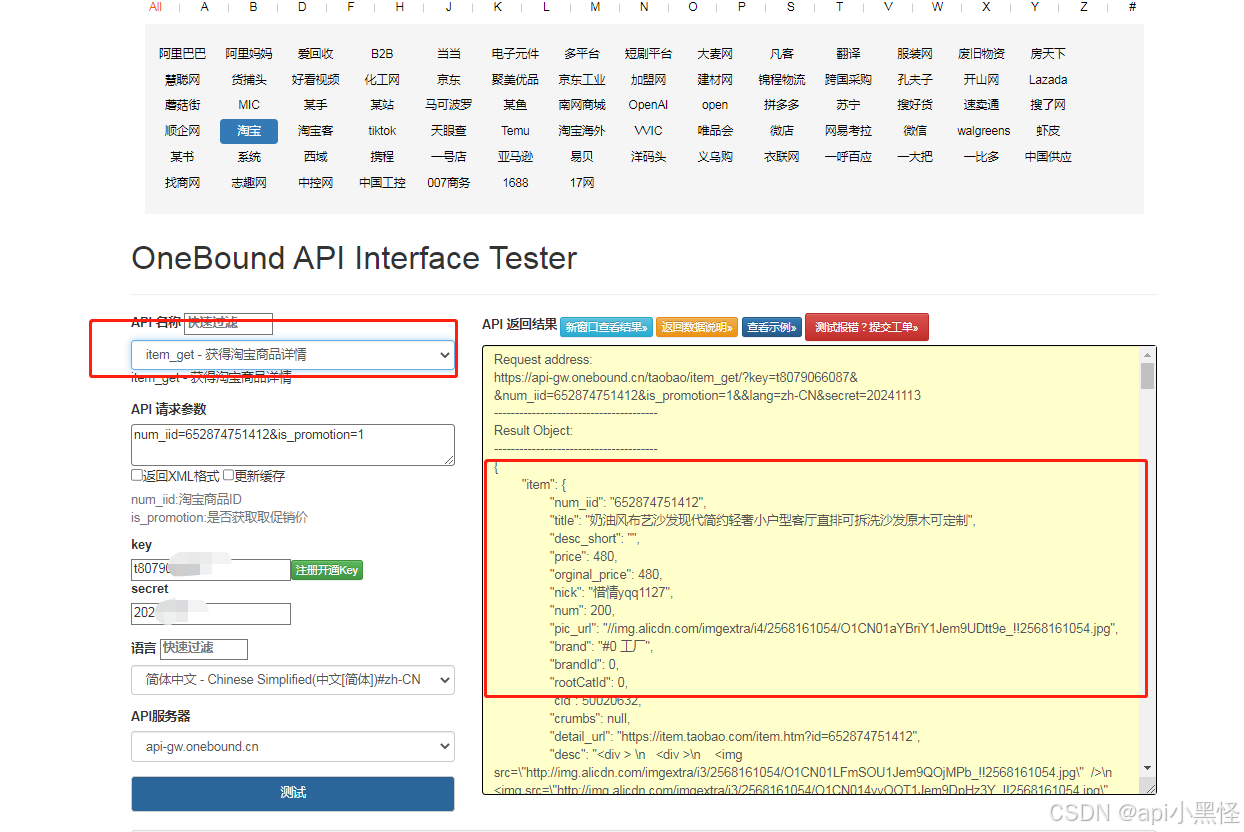1244x832 pixels.
Task: Click the 查看示例 button
Action: tap(772, 327)
